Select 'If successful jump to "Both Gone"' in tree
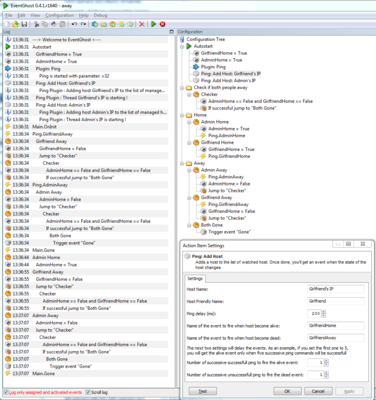This screenshot has width=376, height=400. [x=242, y=108]
